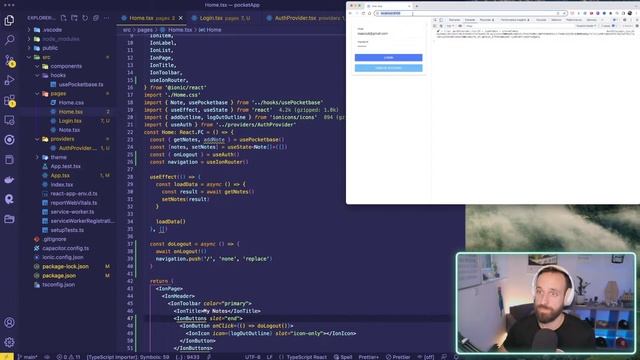Open the Extensions view
The height and width of the screenshot is (360, 640).
[9, 100]
